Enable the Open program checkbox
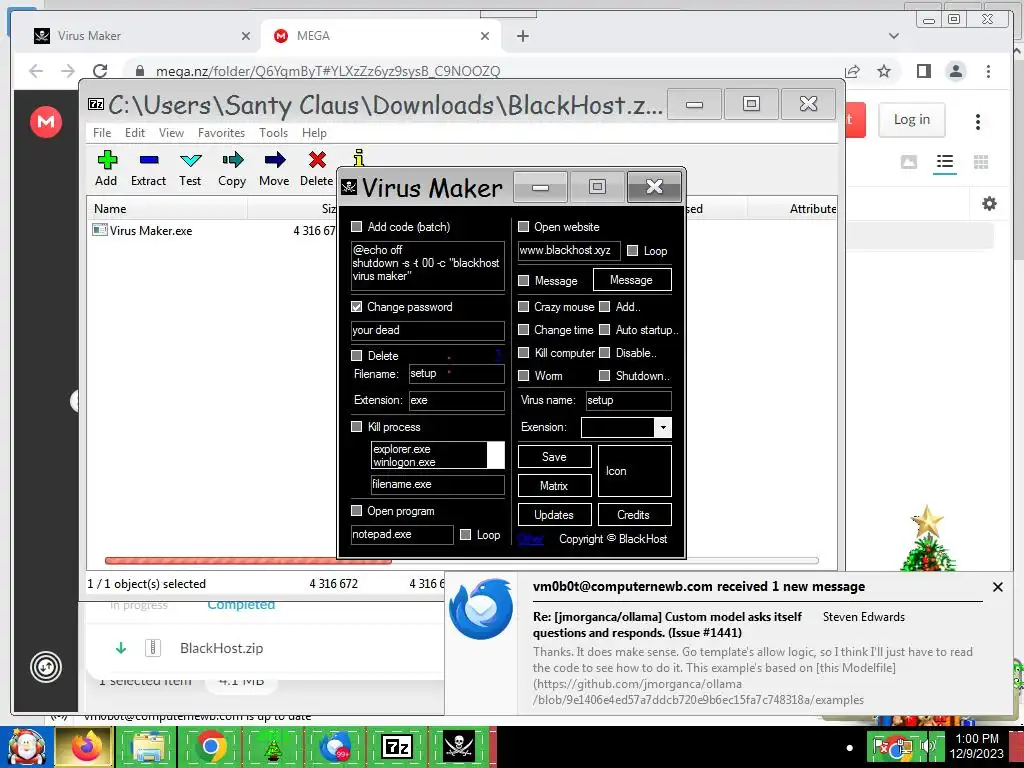This screenshot has width=1024, height=768. tap(357, 510)
